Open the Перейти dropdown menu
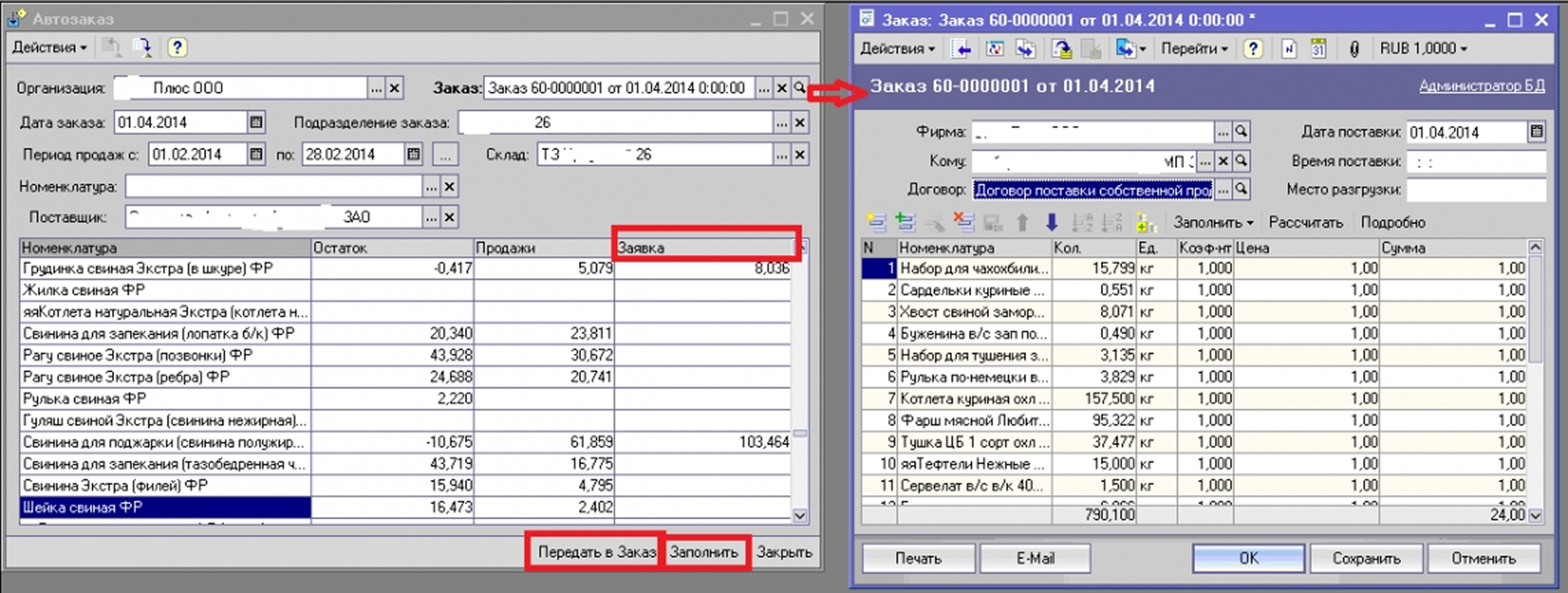The width and height of the screenshot is (1568, 593). click(1194, 49)
